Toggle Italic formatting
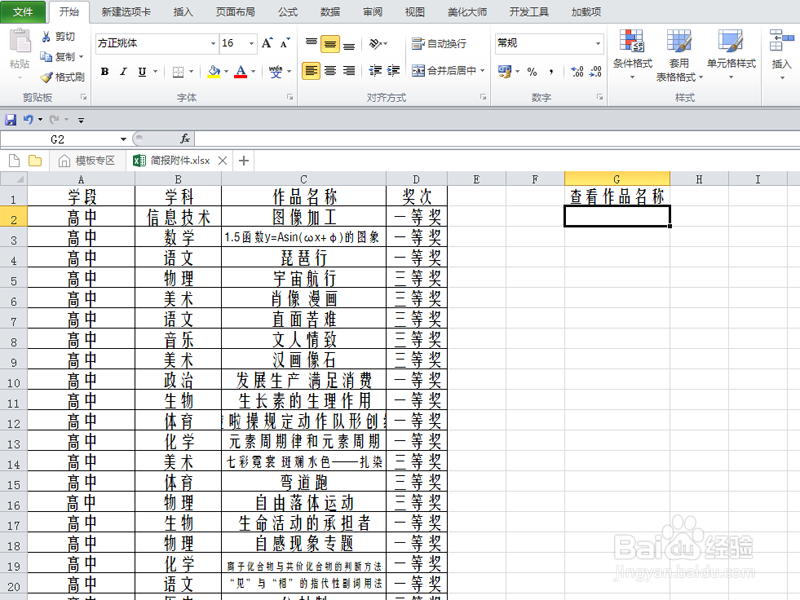The image size is (800, 600). [x=123, y=72]
